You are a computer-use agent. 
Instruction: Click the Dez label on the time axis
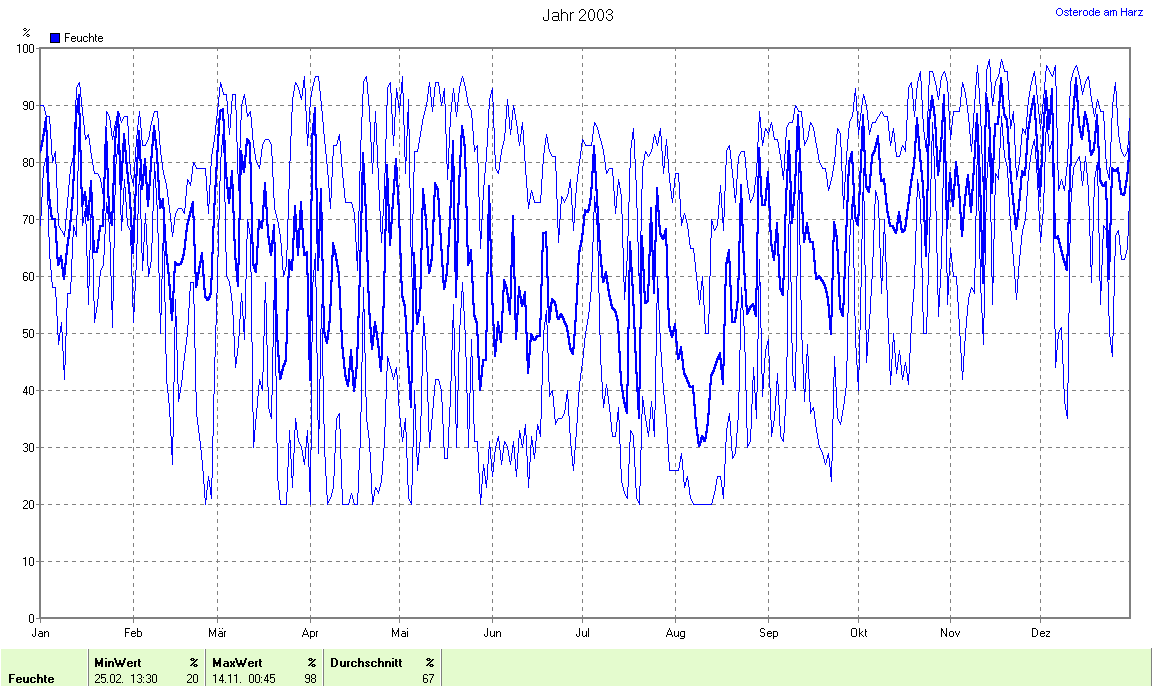pyautogui.click(x=1041, y=633)
